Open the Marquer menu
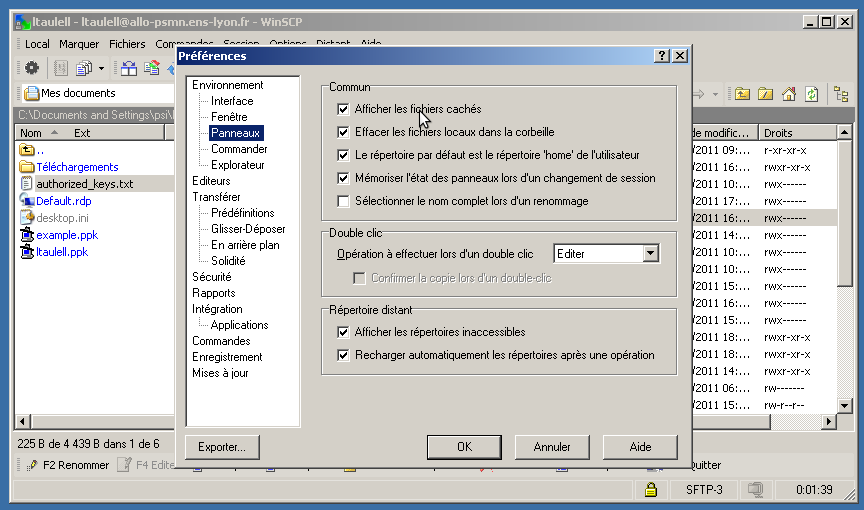 click(x=79, y=44)
